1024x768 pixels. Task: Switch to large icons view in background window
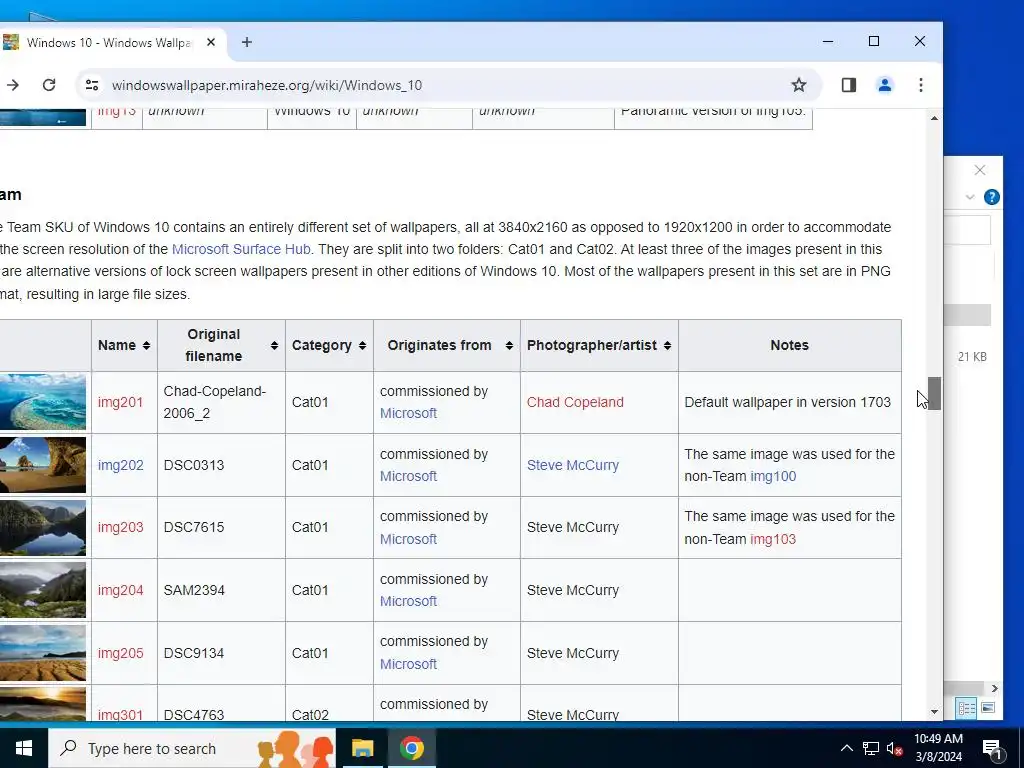[x=988, y=708]
